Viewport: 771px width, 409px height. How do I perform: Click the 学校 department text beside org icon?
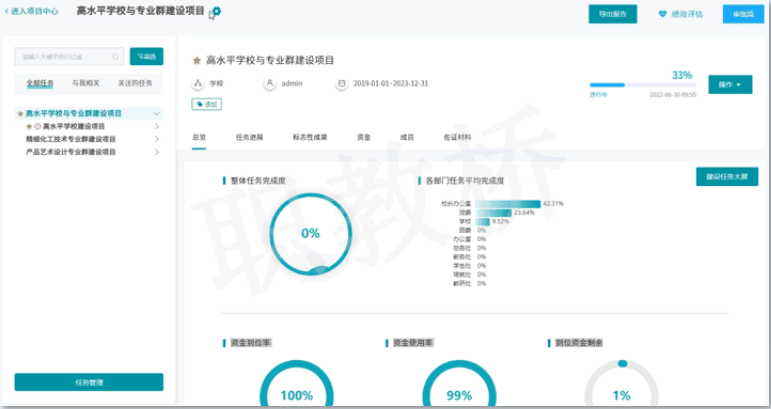tap(216, 84)
